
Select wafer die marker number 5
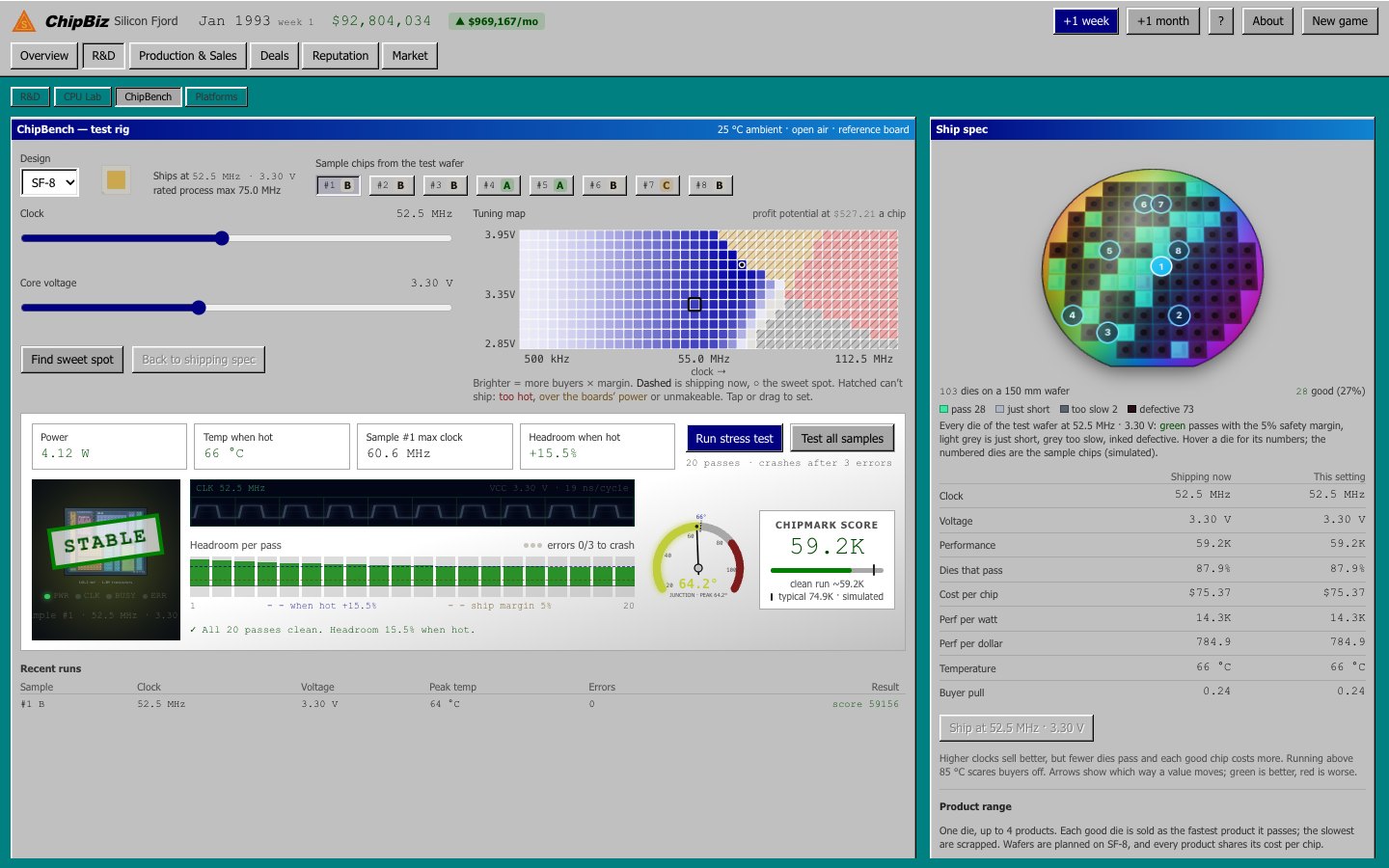click(1109, 251)
